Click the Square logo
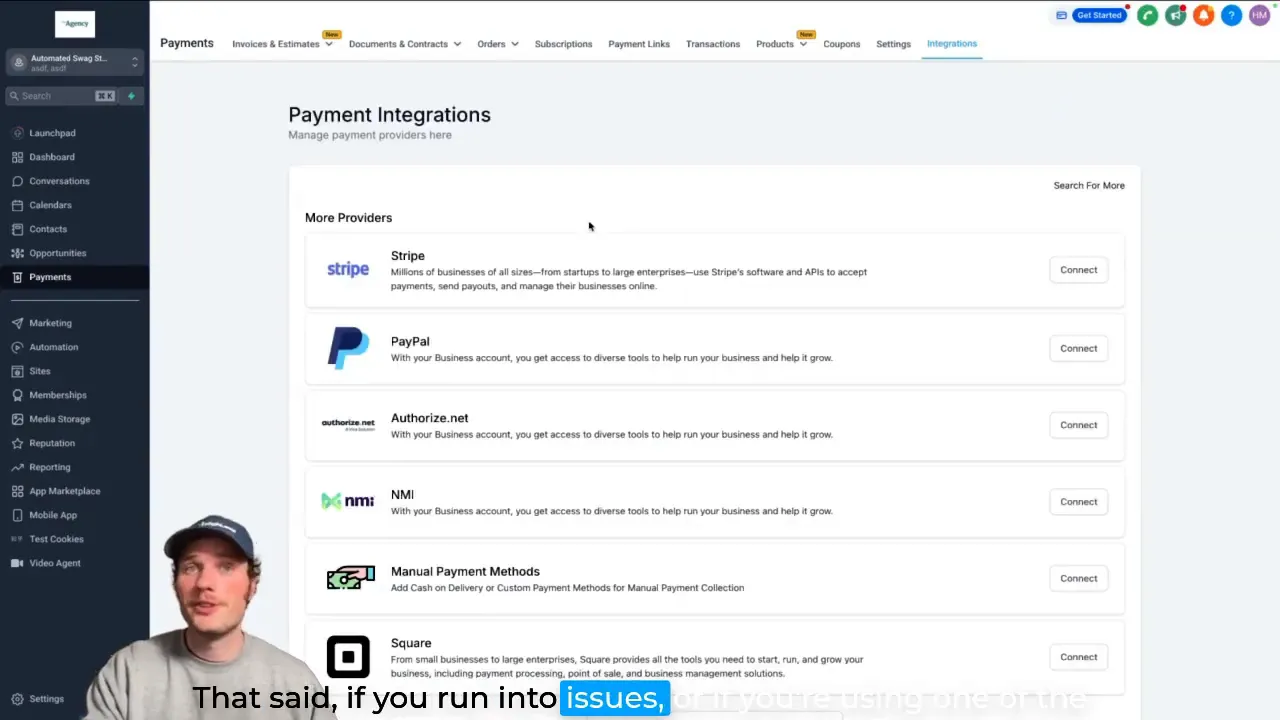Screen dimensions: 1280x720 348,657
